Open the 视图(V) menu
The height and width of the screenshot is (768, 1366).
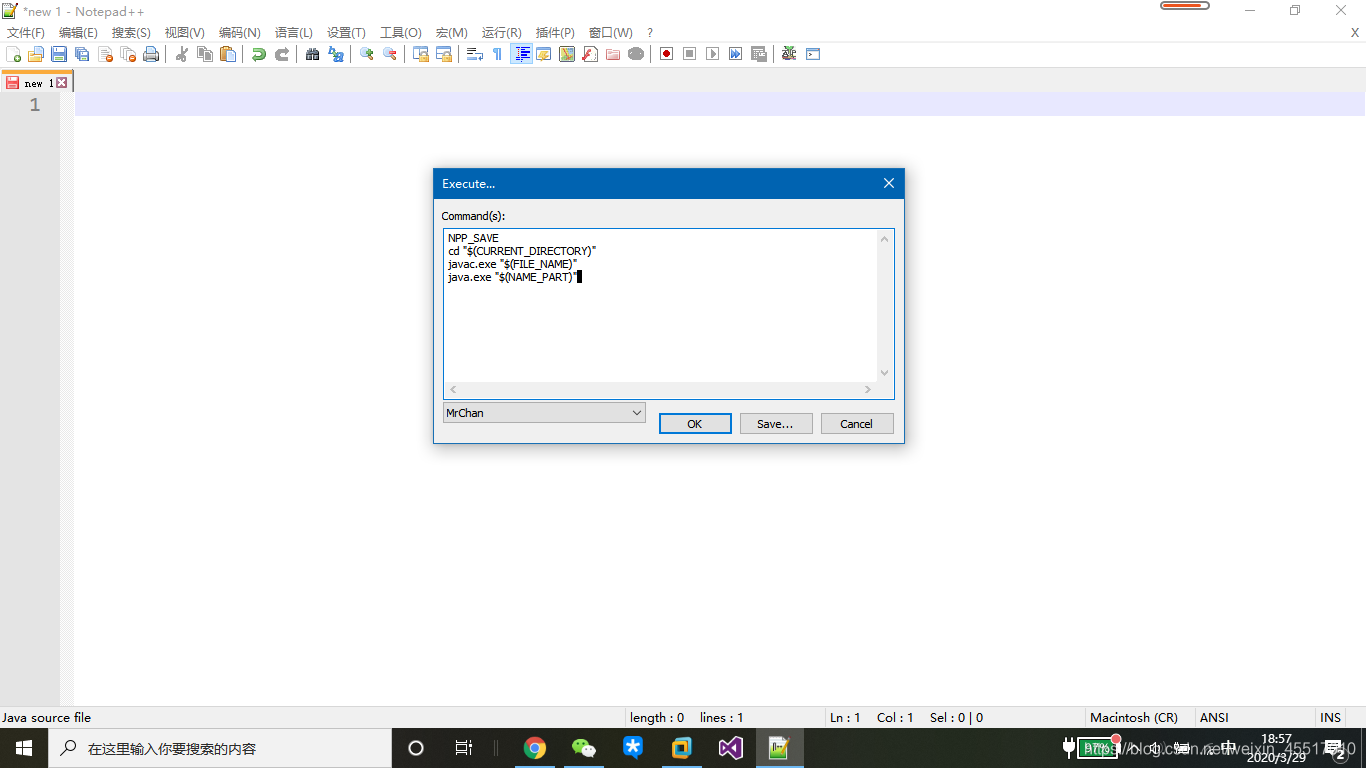coord(185,33)
